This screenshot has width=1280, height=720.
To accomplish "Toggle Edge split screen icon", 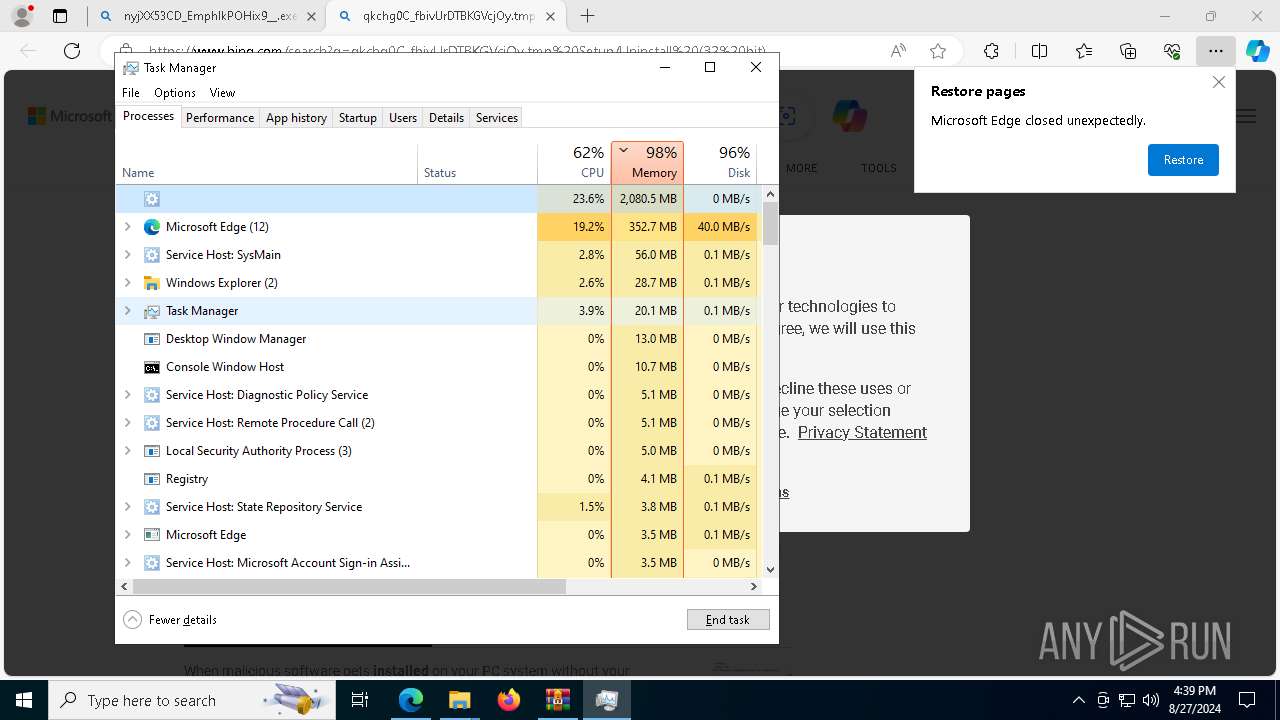I will 1039,51.
